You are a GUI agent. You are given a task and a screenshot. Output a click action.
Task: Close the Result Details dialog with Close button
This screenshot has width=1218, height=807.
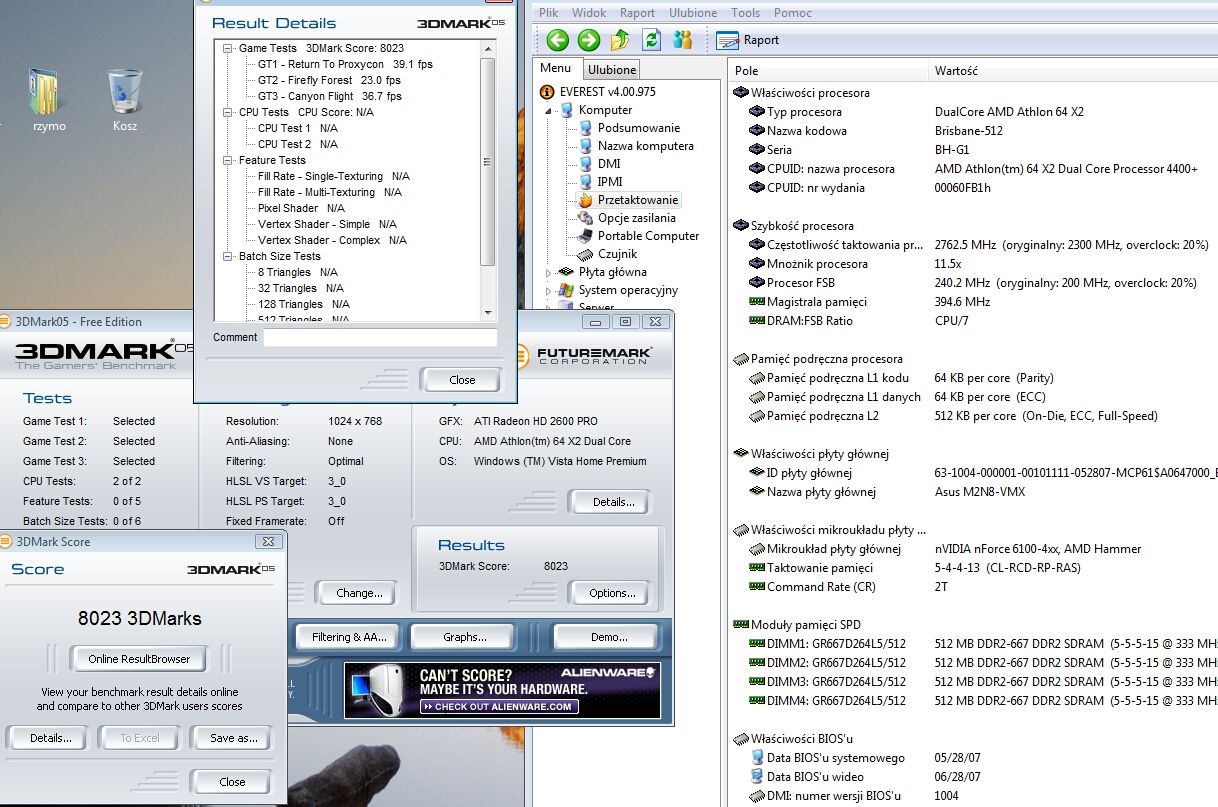[x=462, y=380]
